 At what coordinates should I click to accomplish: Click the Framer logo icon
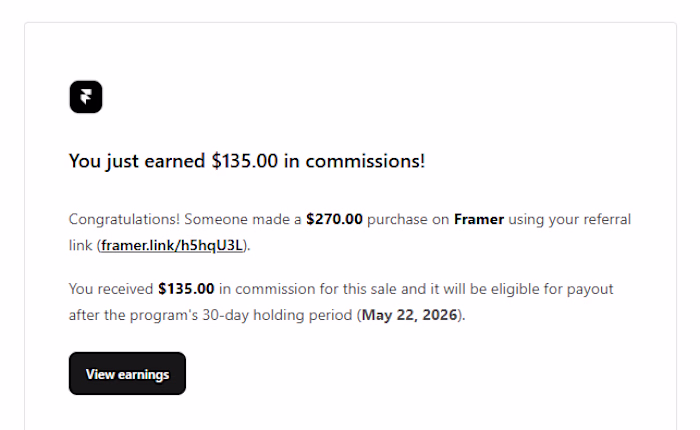pos(86,97)
